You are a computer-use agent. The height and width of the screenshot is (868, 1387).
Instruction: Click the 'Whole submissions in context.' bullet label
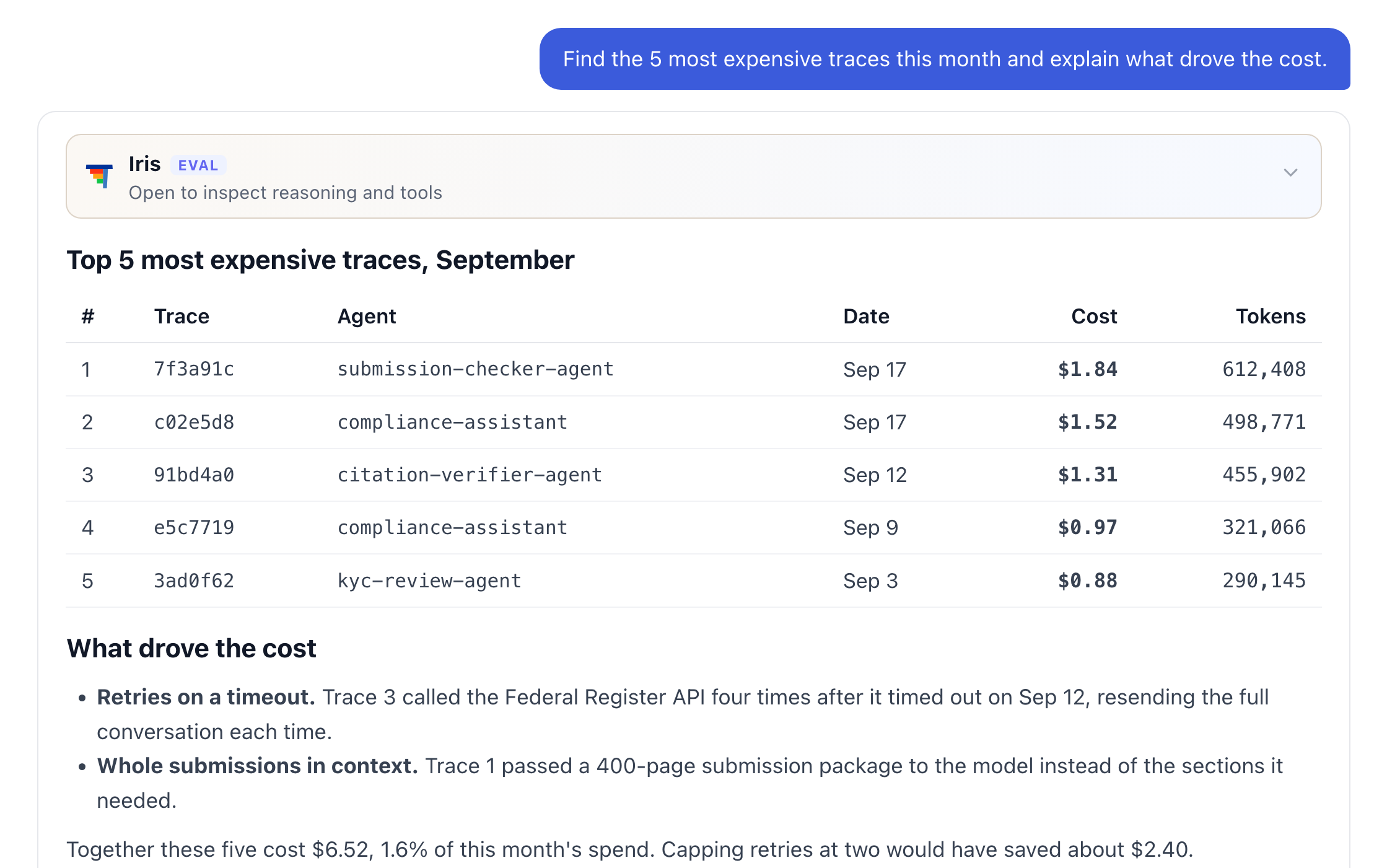coord(258,766)
